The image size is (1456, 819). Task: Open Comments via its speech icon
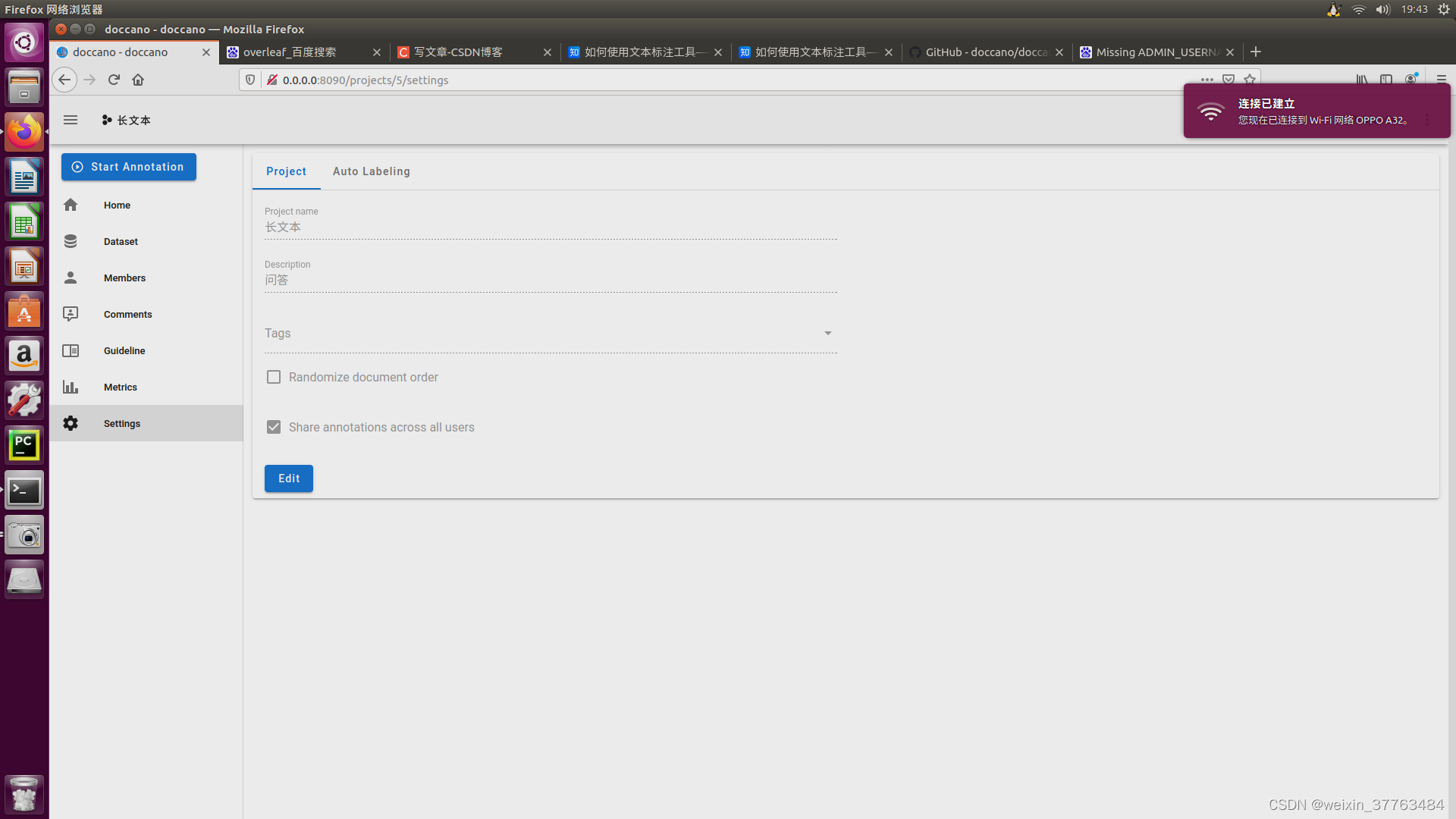pyautogui.click(x=71, y=314)
